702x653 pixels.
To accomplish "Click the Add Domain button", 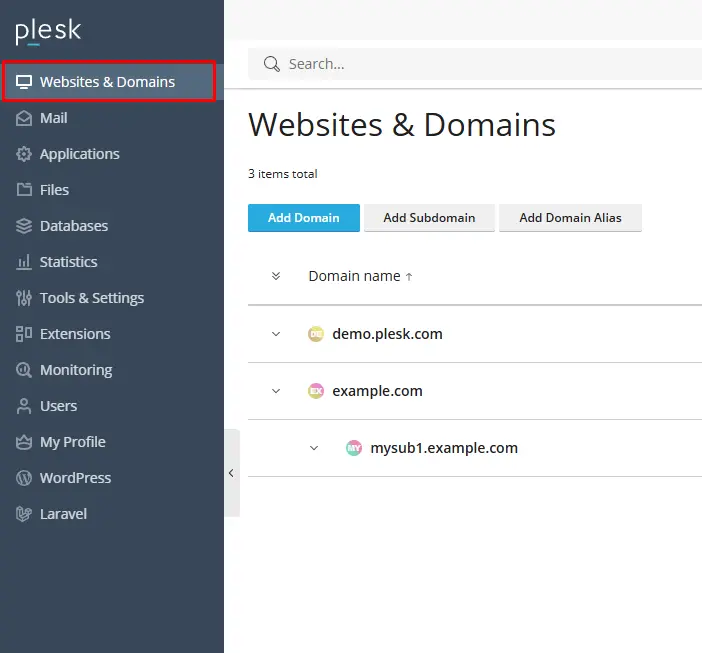I will coord(304,218).
